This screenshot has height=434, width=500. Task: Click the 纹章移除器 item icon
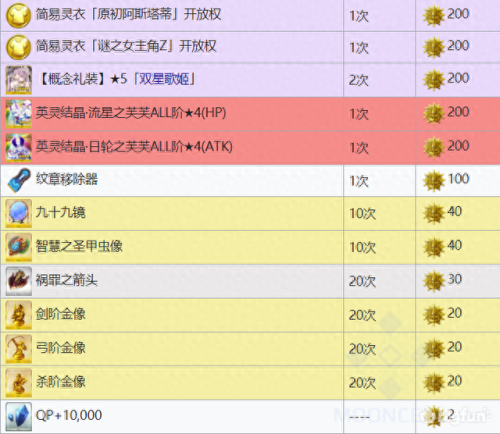[19, 180]
